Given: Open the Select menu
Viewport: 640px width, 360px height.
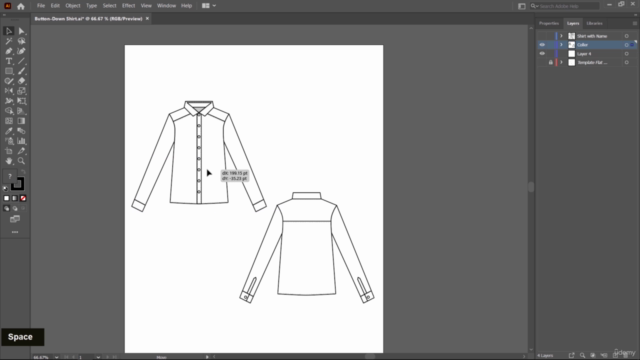Looking at the screenshot, I should pos(109,6).
